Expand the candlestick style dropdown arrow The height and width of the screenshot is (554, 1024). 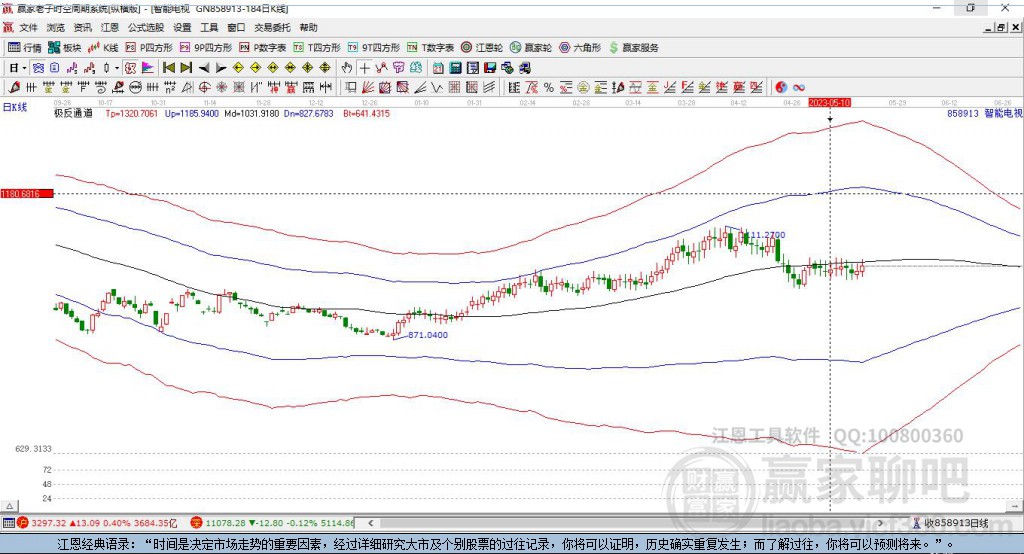coord(117,68)
